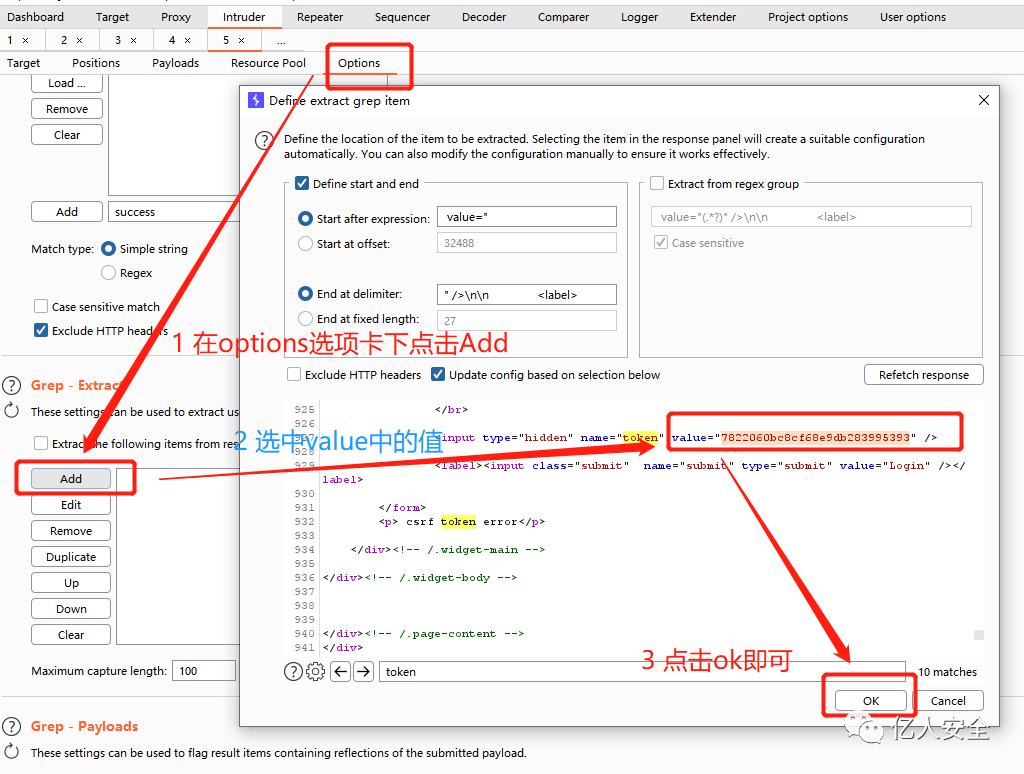Screen dimensions: 1024x774
Task: Close Intruder tab 3
Action: pyautogui.click(x=133, y=40)
